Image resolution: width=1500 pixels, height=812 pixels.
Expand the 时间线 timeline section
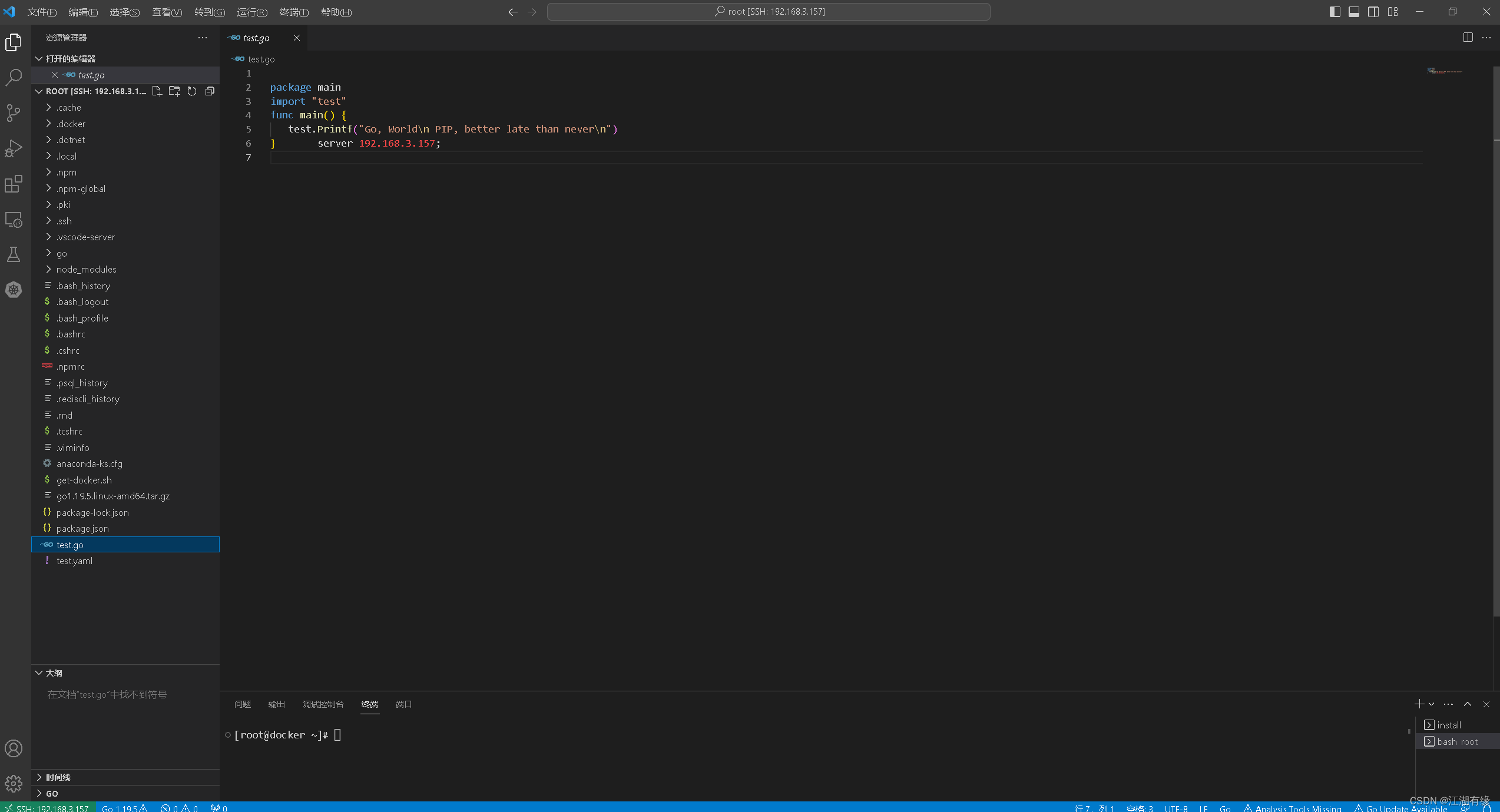(58, 777)
